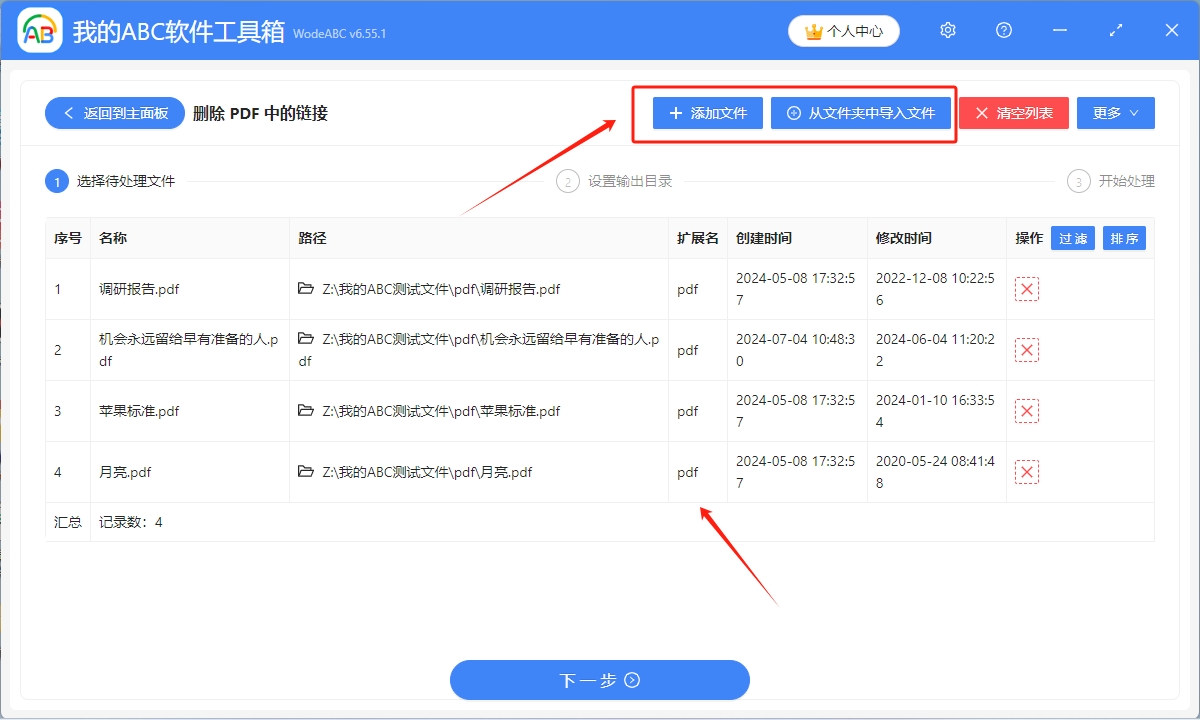Open the 排序 sorting control
This screenshot has width=1200, height=720.
tap(1124, 238)
